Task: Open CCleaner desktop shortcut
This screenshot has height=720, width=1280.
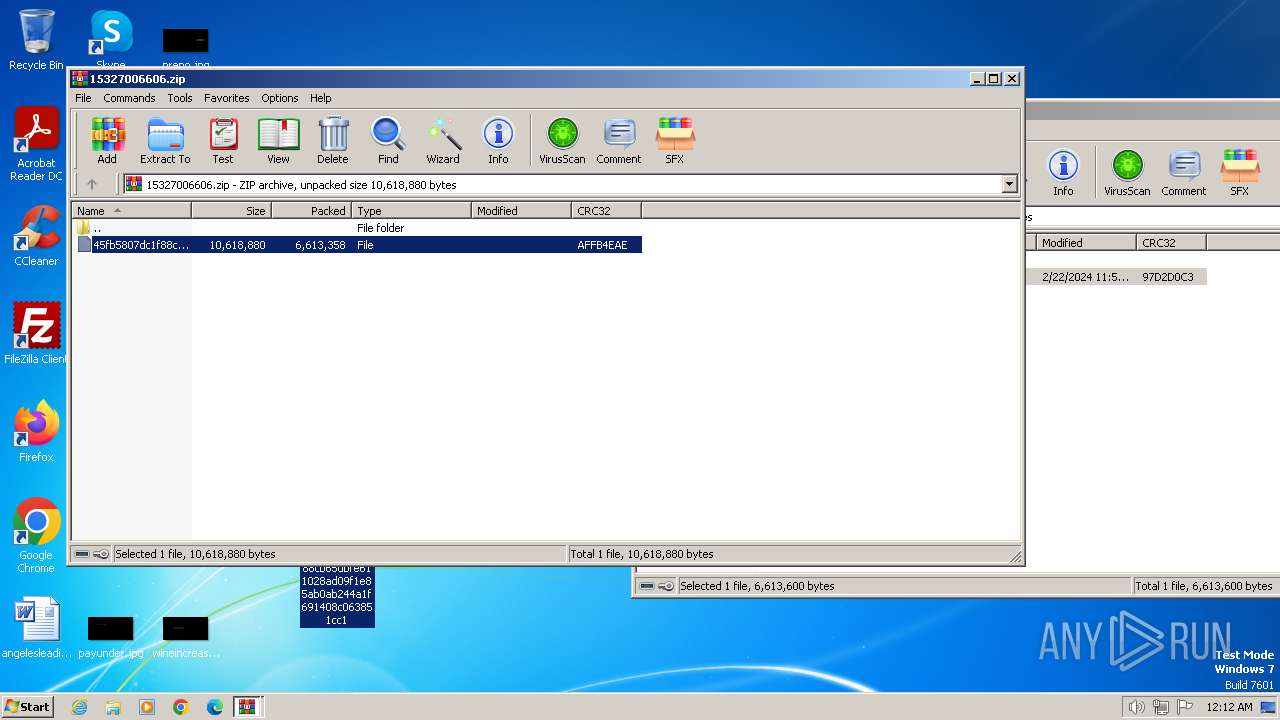Action: point(36,236)
